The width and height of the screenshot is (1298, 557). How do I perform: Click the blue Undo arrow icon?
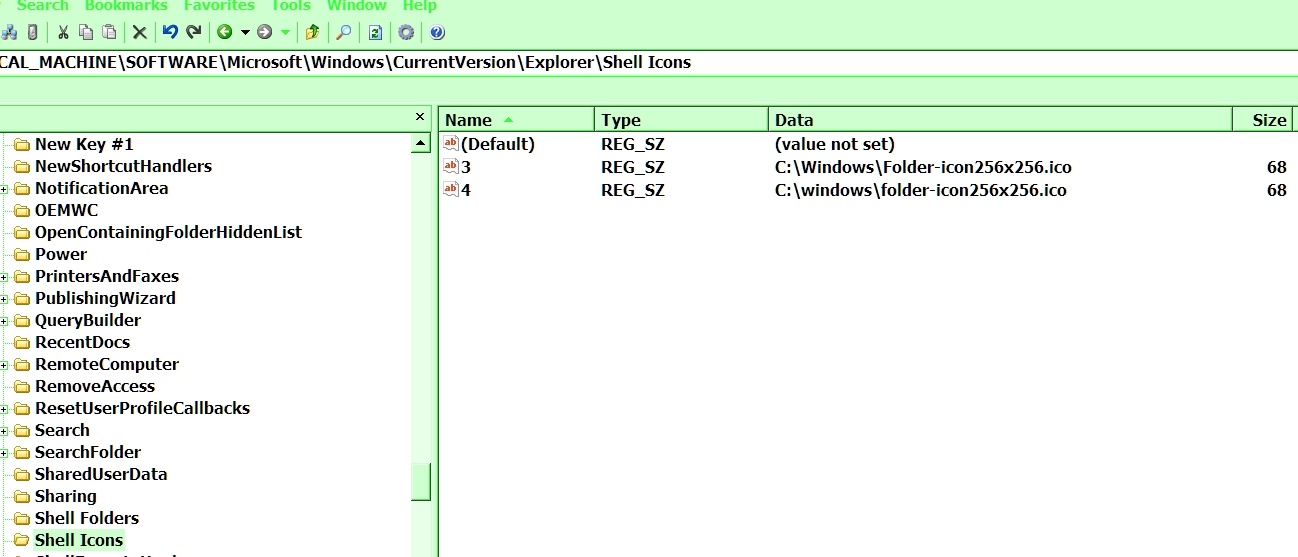click(x=170, y=32)
